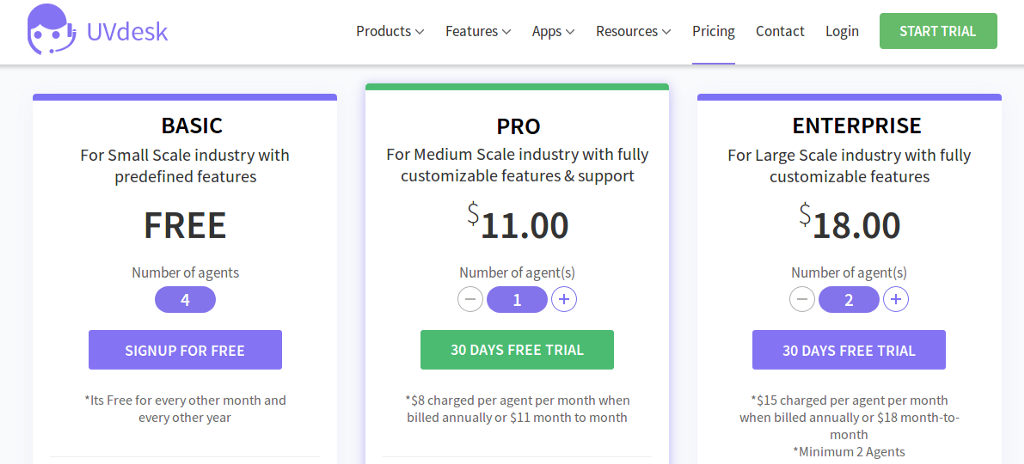Screen dimensions: 1024x464
Task: Click the UVdesk logo icon
Action: coord(50,30)
